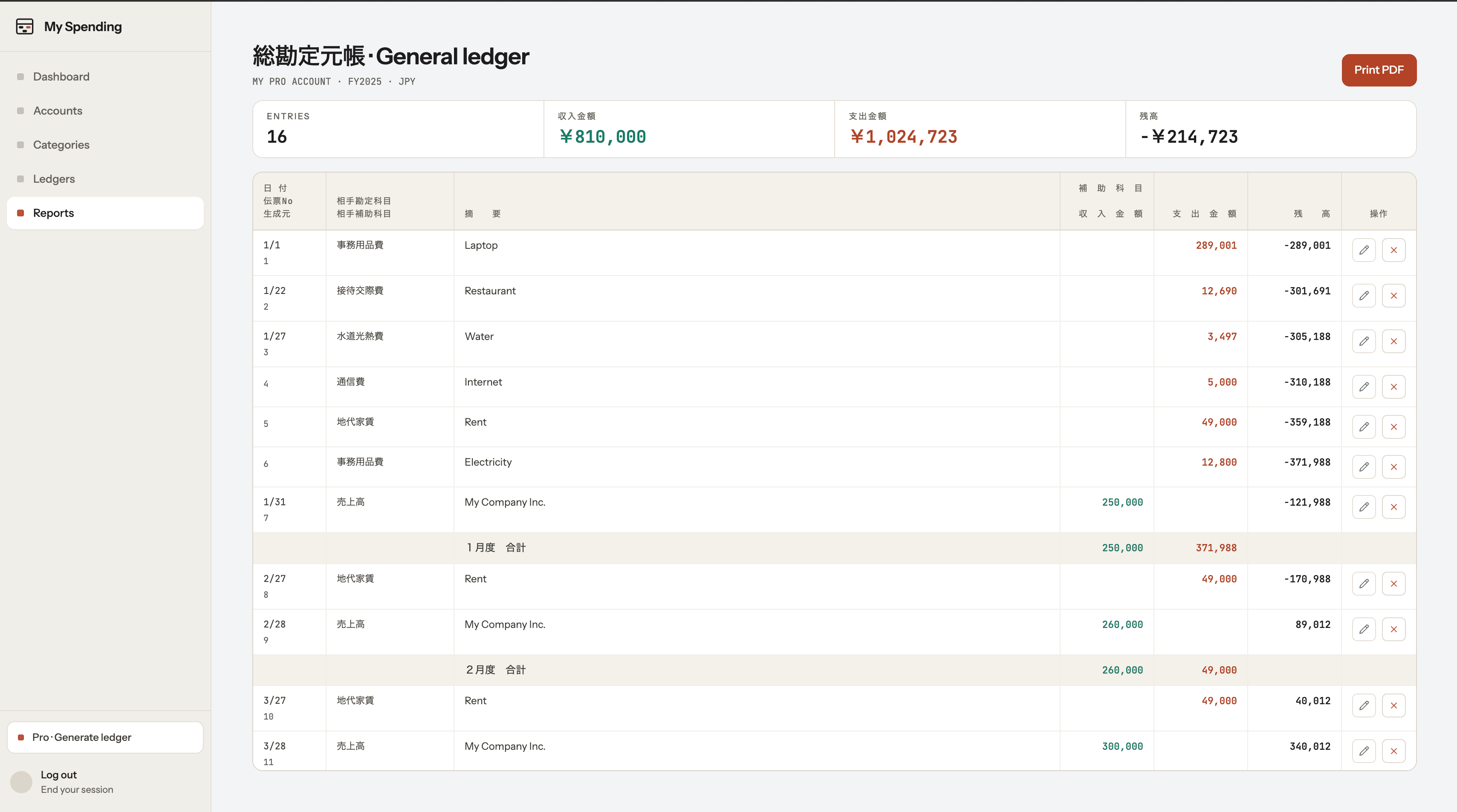Click the ¥810,000 income total
This screenshot has width=1457, height=812.
[602, 137]
